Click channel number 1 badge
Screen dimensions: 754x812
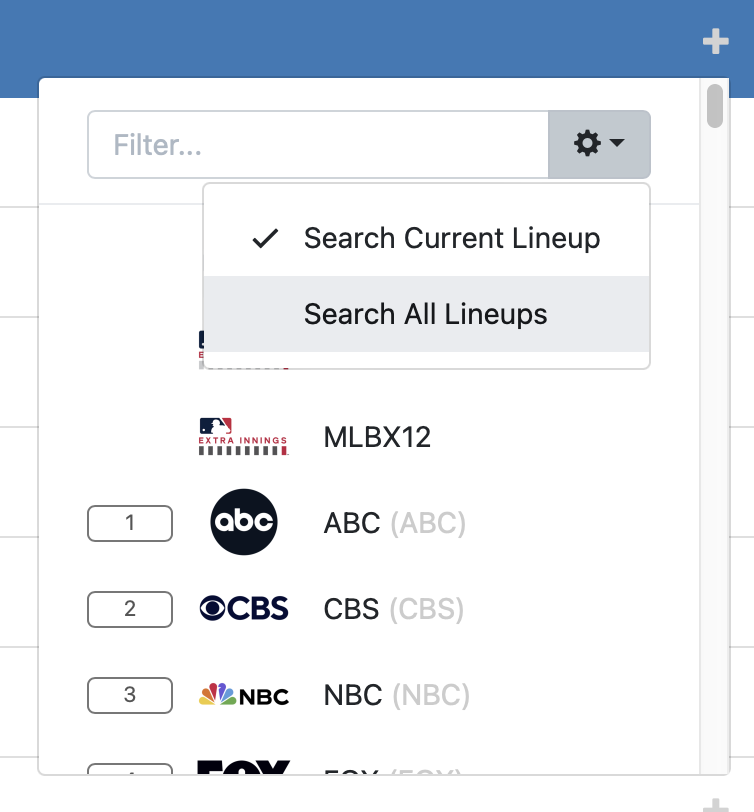(x=130, y=522)
